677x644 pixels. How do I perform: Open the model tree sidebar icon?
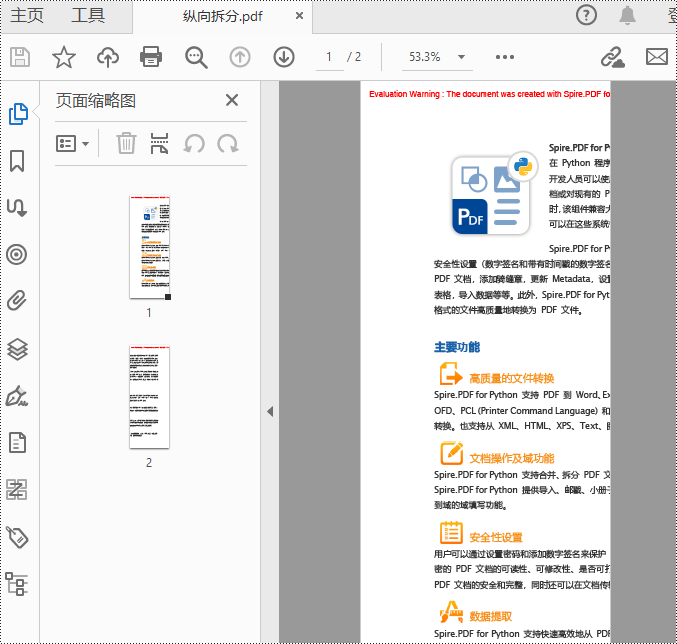tap(17, 584)
